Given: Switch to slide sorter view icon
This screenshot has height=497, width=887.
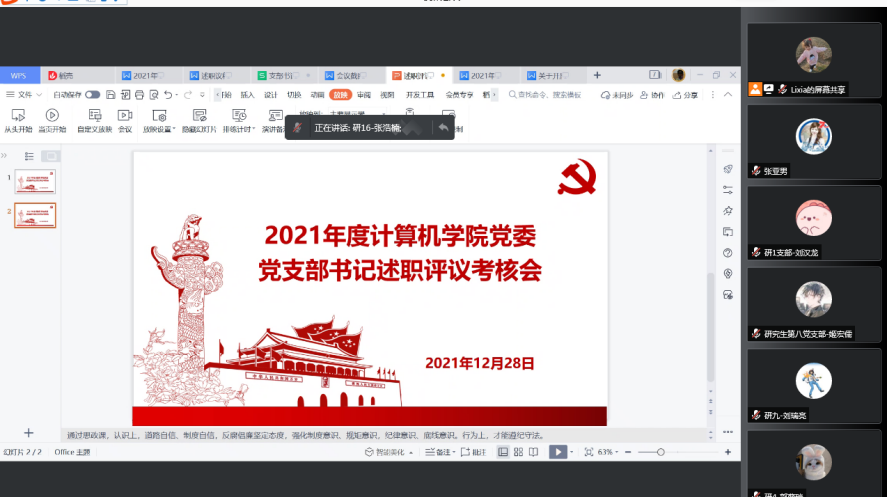Looking at the screenshot, I should click(x=517, y=452).
